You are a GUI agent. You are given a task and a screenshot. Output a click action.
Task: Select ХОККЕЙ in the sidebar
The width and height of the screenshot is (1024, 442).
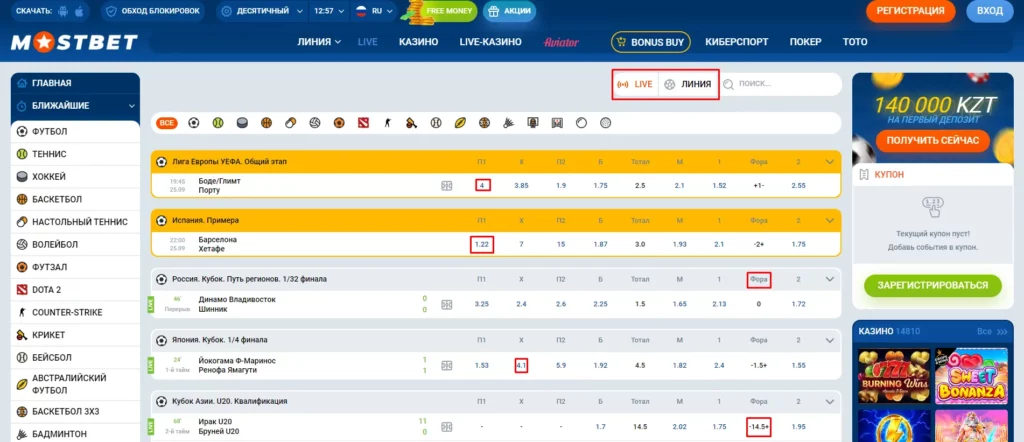coord(75,176)
